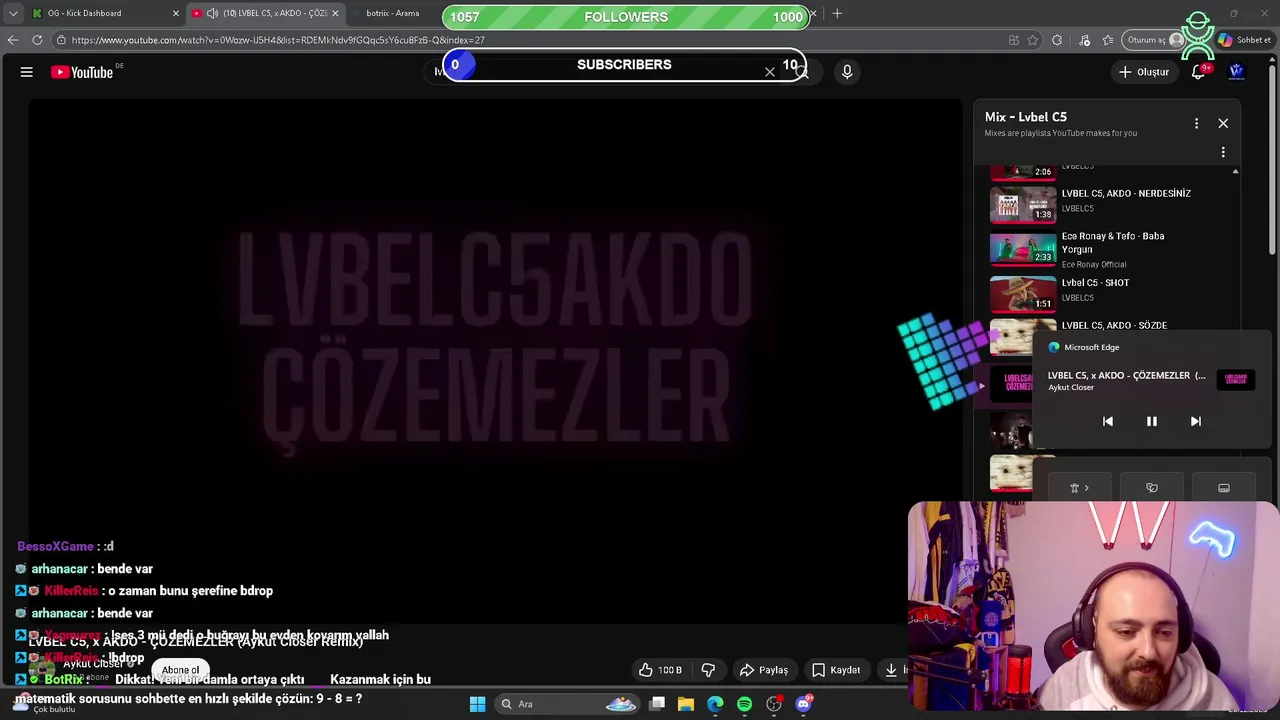This screenshot has width=1280, height=720.
Task: Click the taskbar Ara search box
Action: pos(565,704)
